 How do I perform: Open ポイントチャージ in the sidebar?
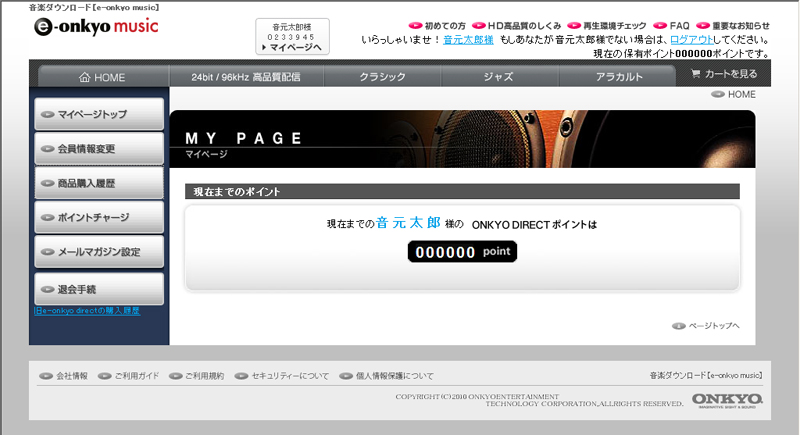99,217
